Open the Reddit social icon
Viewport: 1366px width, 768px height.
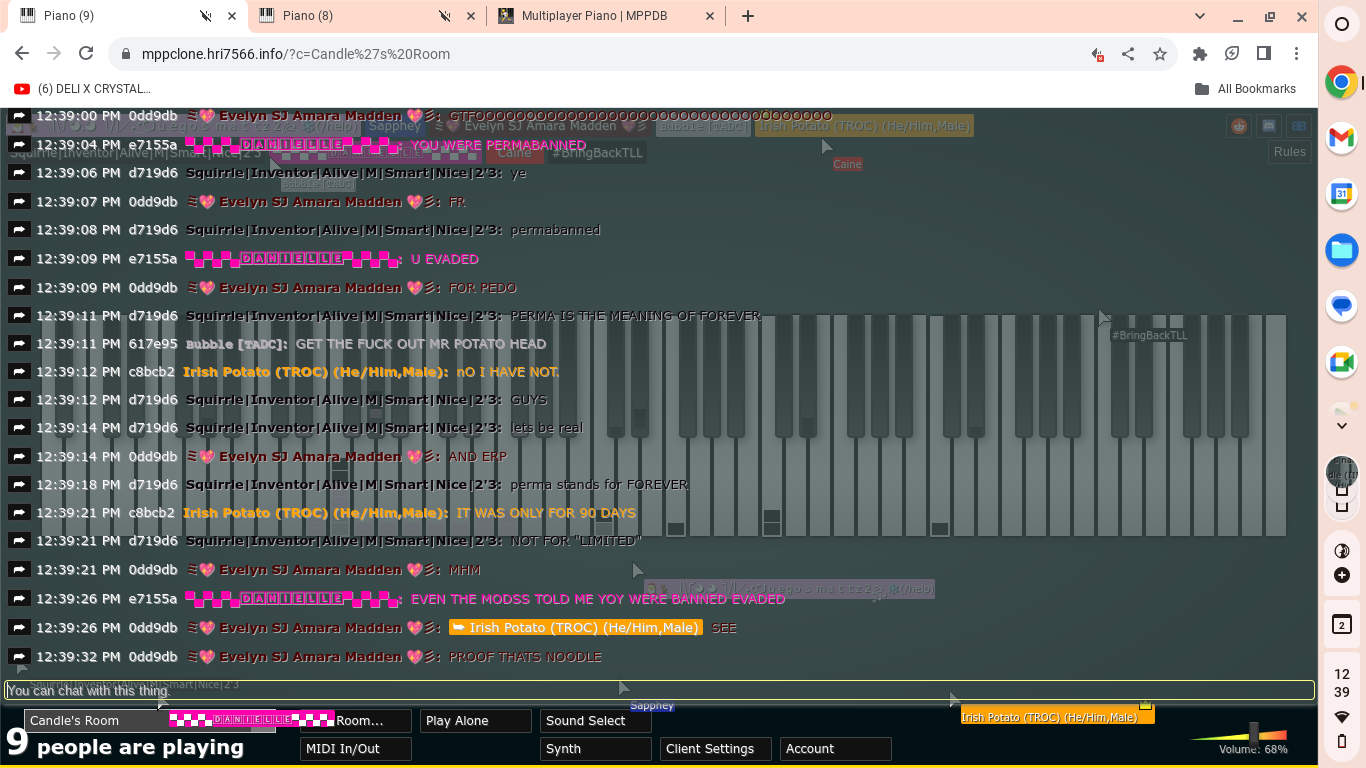click(1240, 126)
